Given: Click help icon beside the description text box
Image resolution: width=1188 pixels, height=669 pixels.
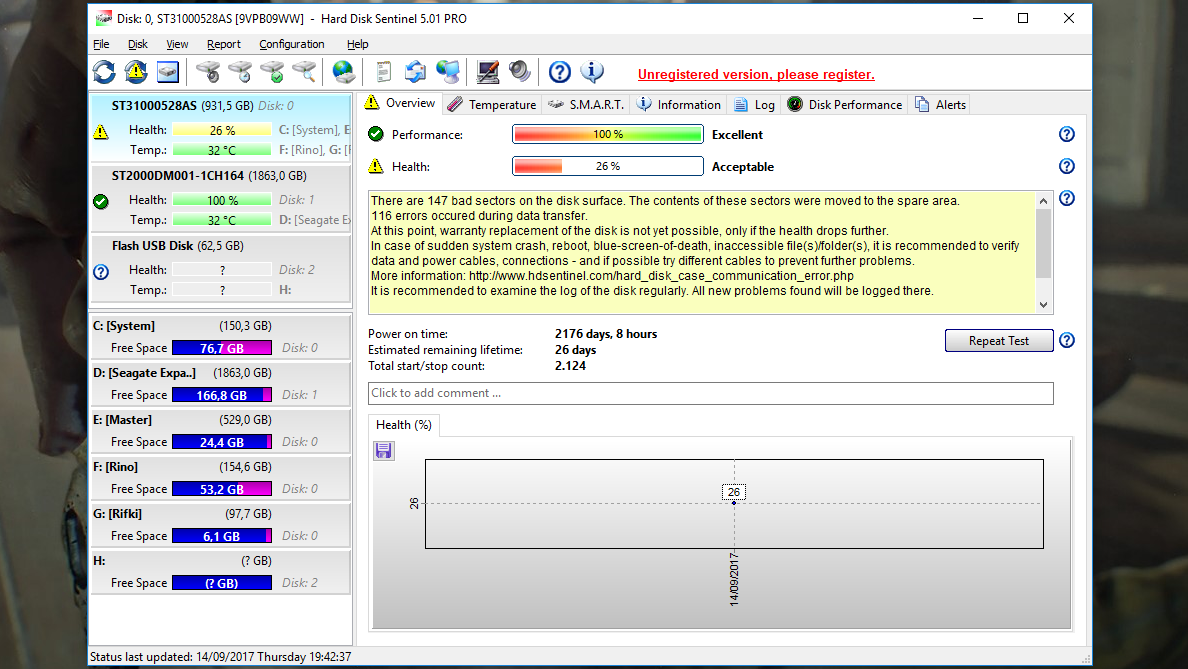Looking at the screenshot, I should pyautogui.click(x=1067, y=199).
